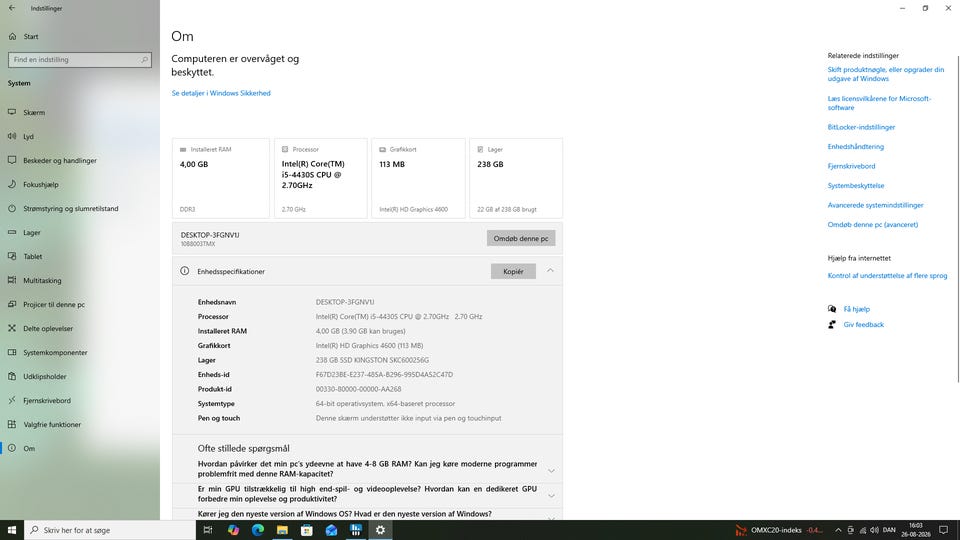960x540 pixels.
Task: Click the taskbar clock showing 16:03
Action: [915, 530]
